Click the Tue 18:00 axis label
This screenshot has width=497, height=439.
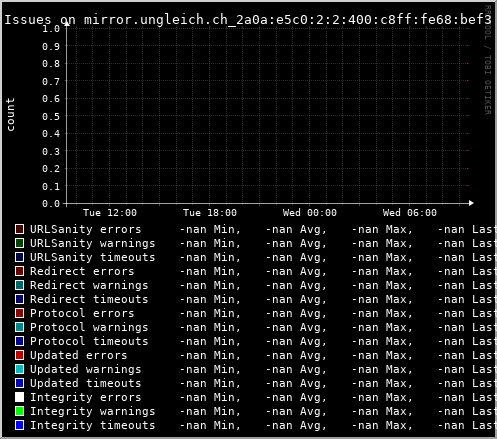coord(210,213)
